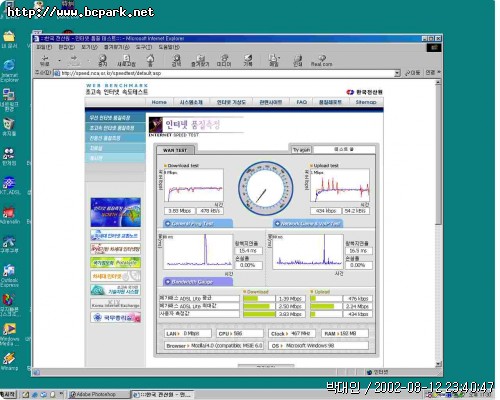Viewport: 500px width, 400px height.
Task: Open the 보기(V) menu
Action: coord(89,47)
